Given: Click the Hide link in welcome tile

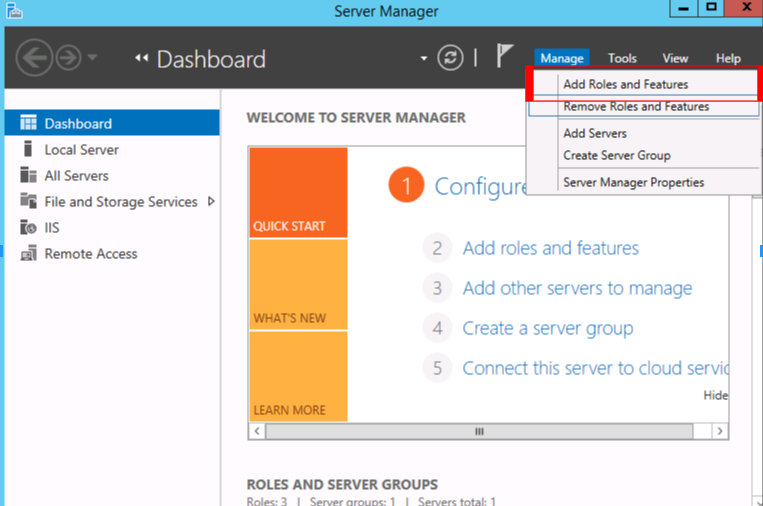Looking at the screenshot, I should pyautogui.click(x=715, y=395).
